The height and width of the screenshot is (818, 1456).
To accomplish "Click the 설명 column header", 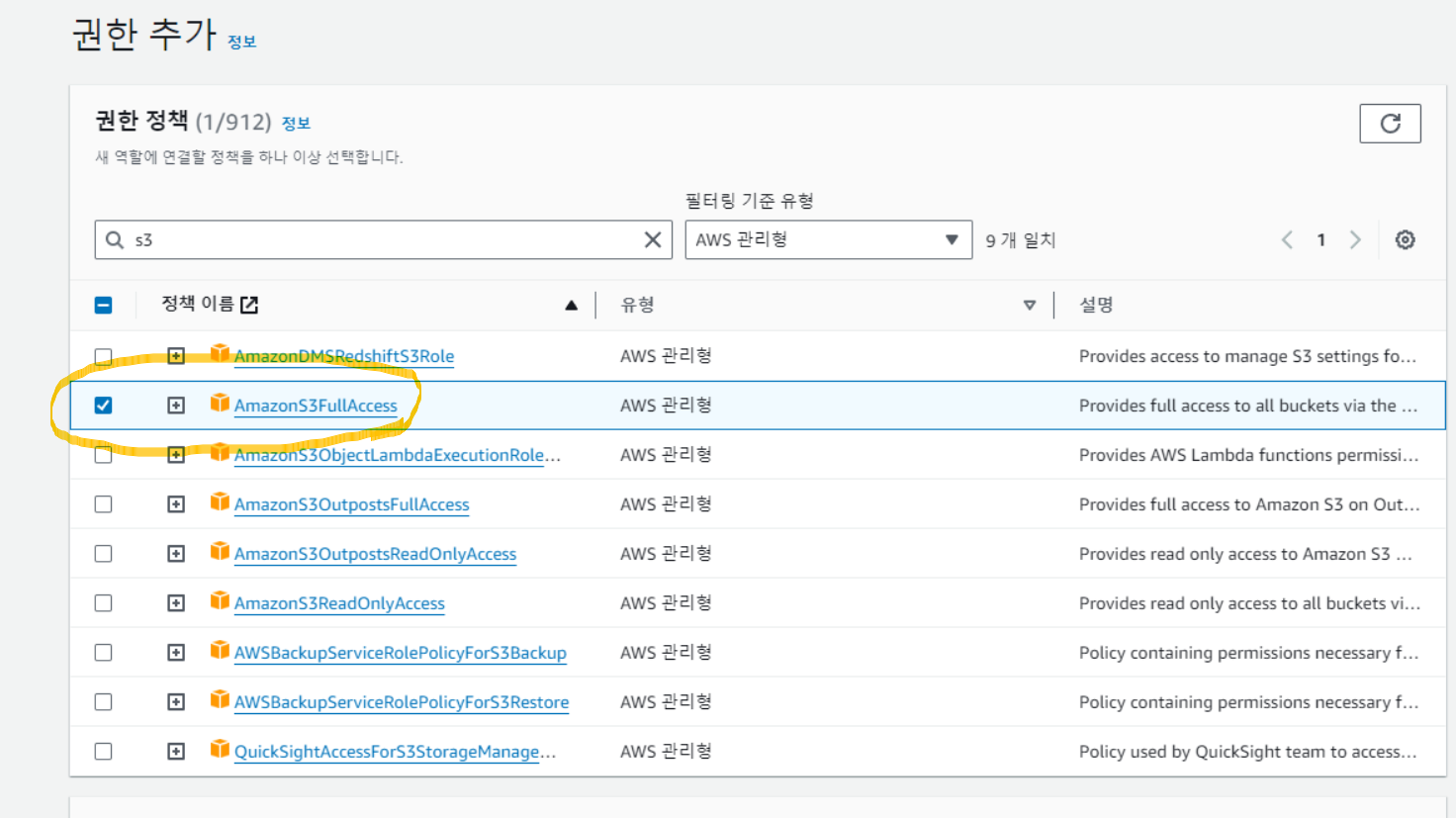I will click(1096, 305).
